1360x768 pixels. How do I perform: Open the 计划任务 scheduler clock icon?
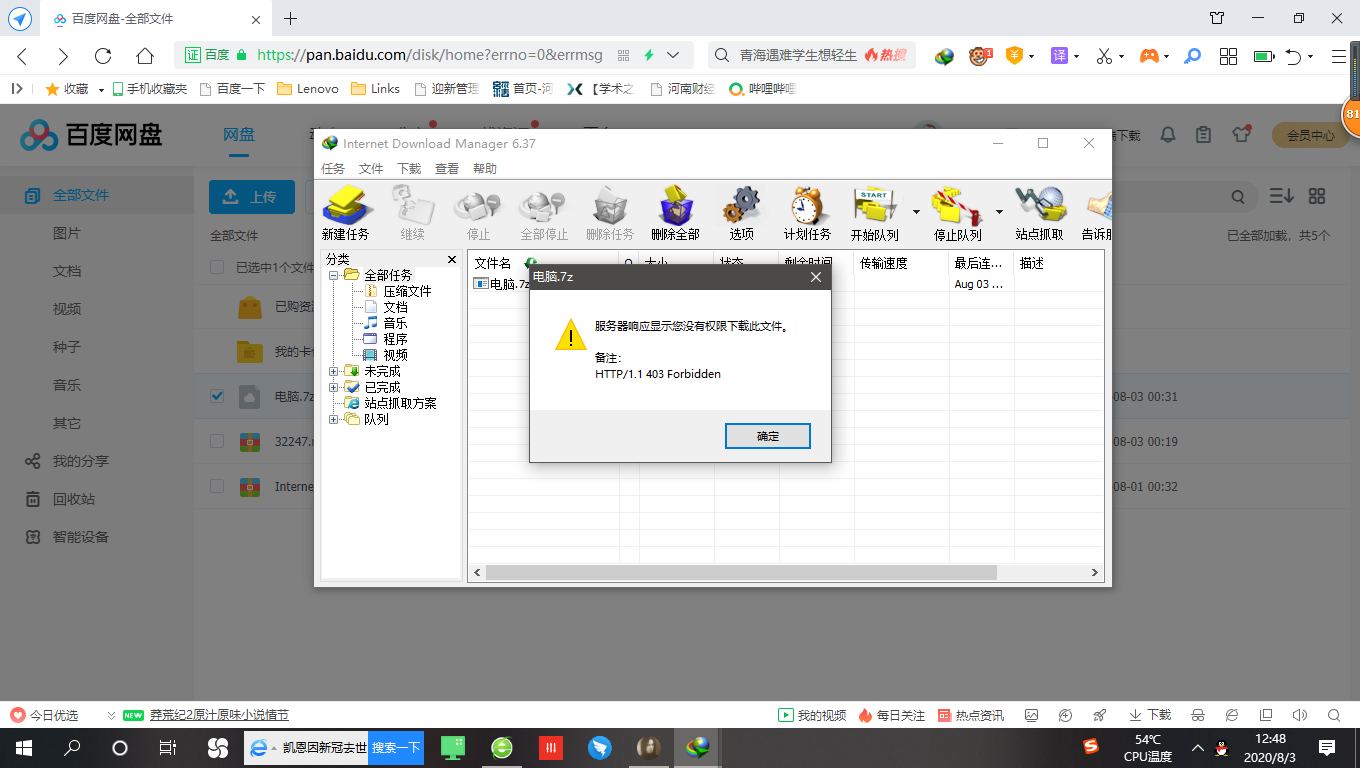(806, 214)
